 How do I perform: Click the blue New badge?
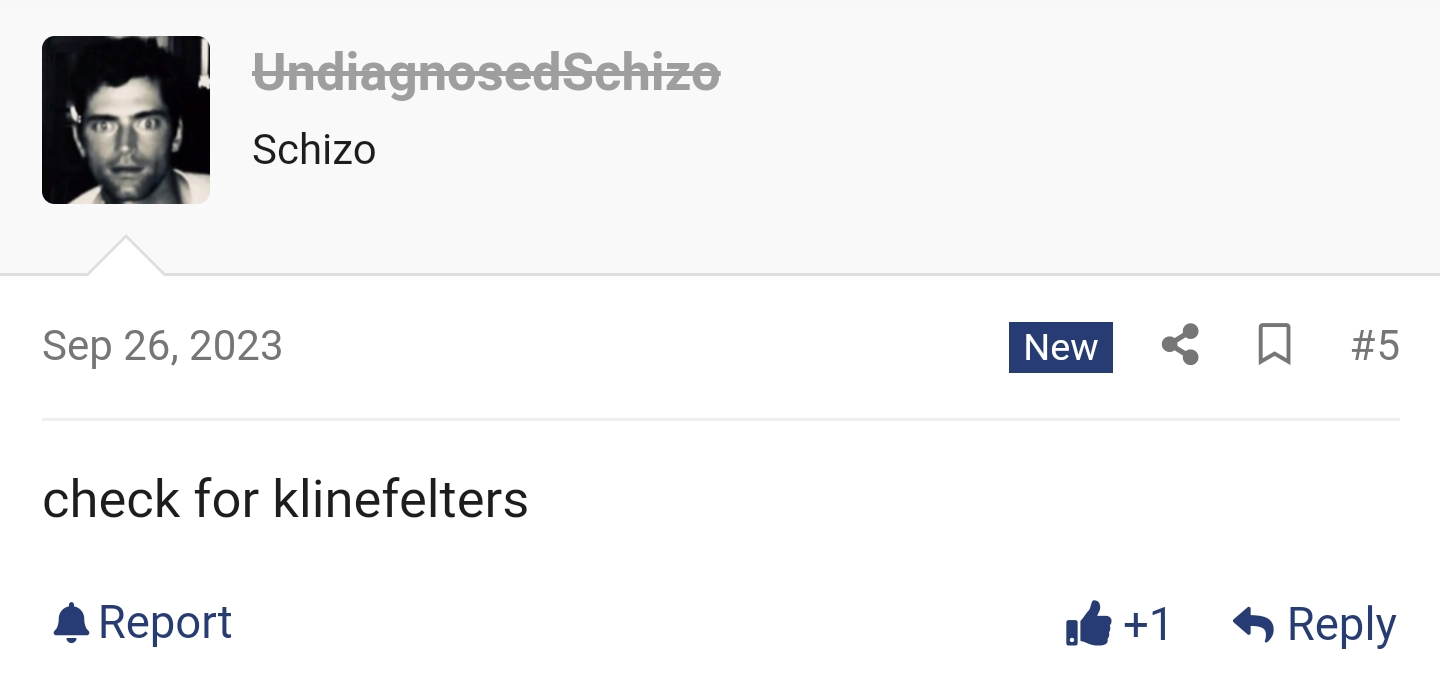click(x=1060, y=347)
